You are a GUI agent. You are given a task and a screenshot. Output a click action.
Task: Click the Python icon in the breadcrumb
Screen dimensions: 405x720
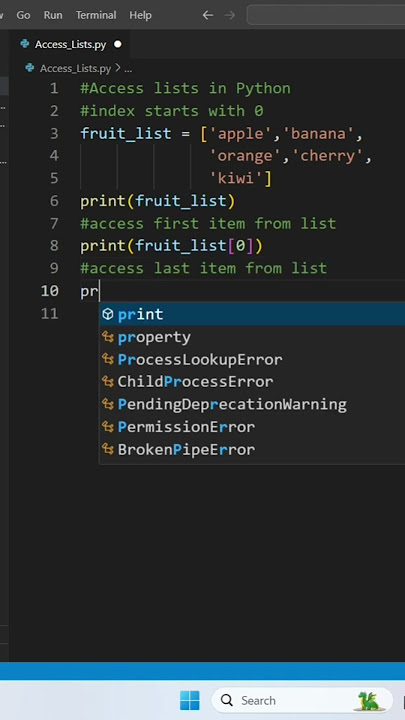(x=30, y=68)
